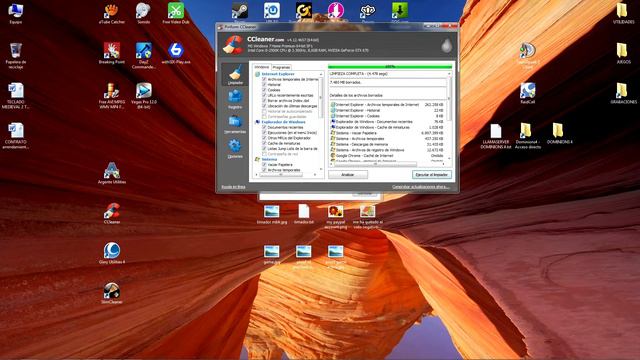Open the Ayuda en línea link
This screenshot has height=360, width=640.
click(233, 187)
